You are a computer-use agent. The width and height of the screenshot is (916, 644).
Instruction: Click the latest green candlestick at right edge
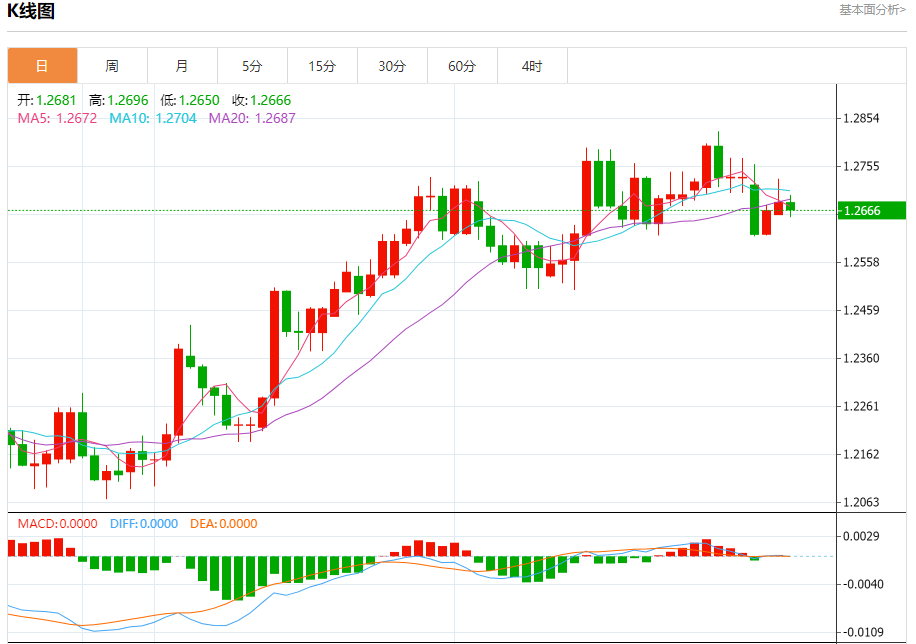click(x=790, y=206)
